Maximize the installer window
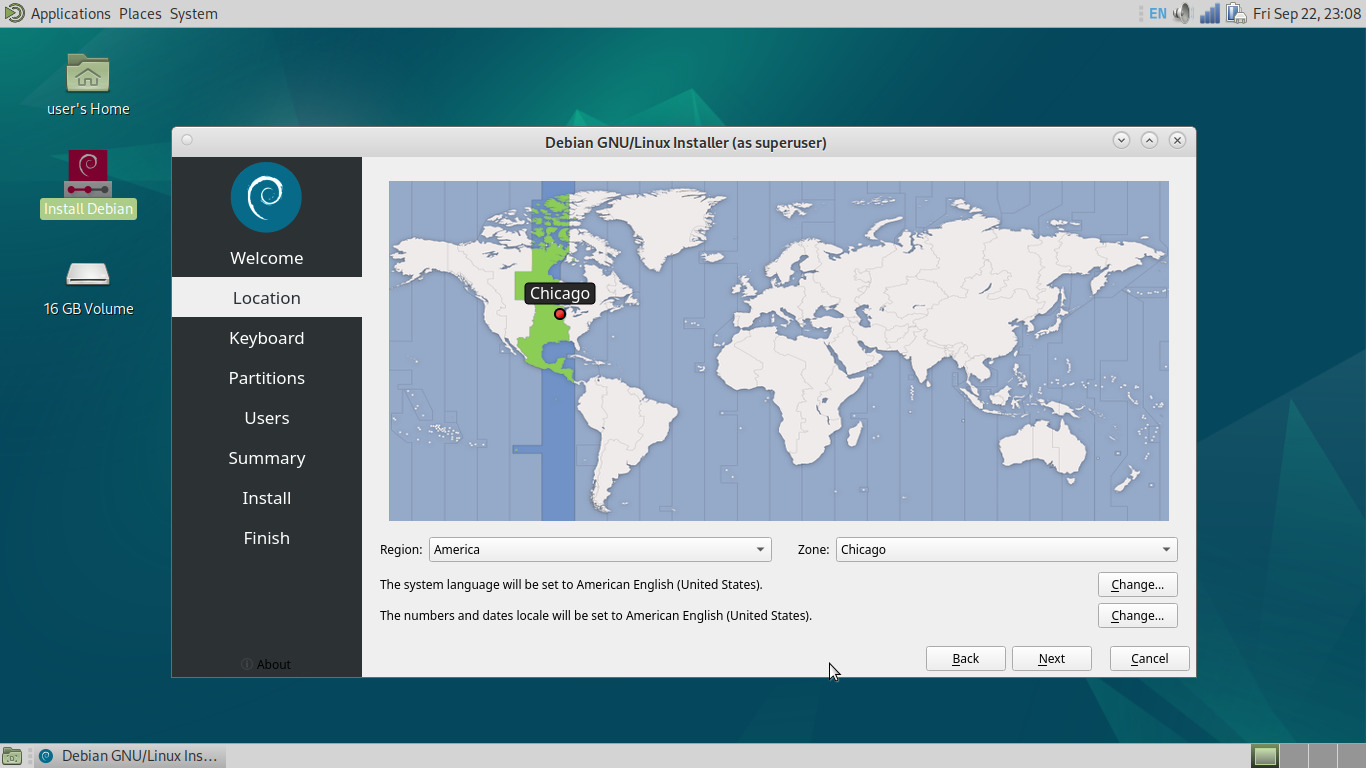 click(1149, 140)
